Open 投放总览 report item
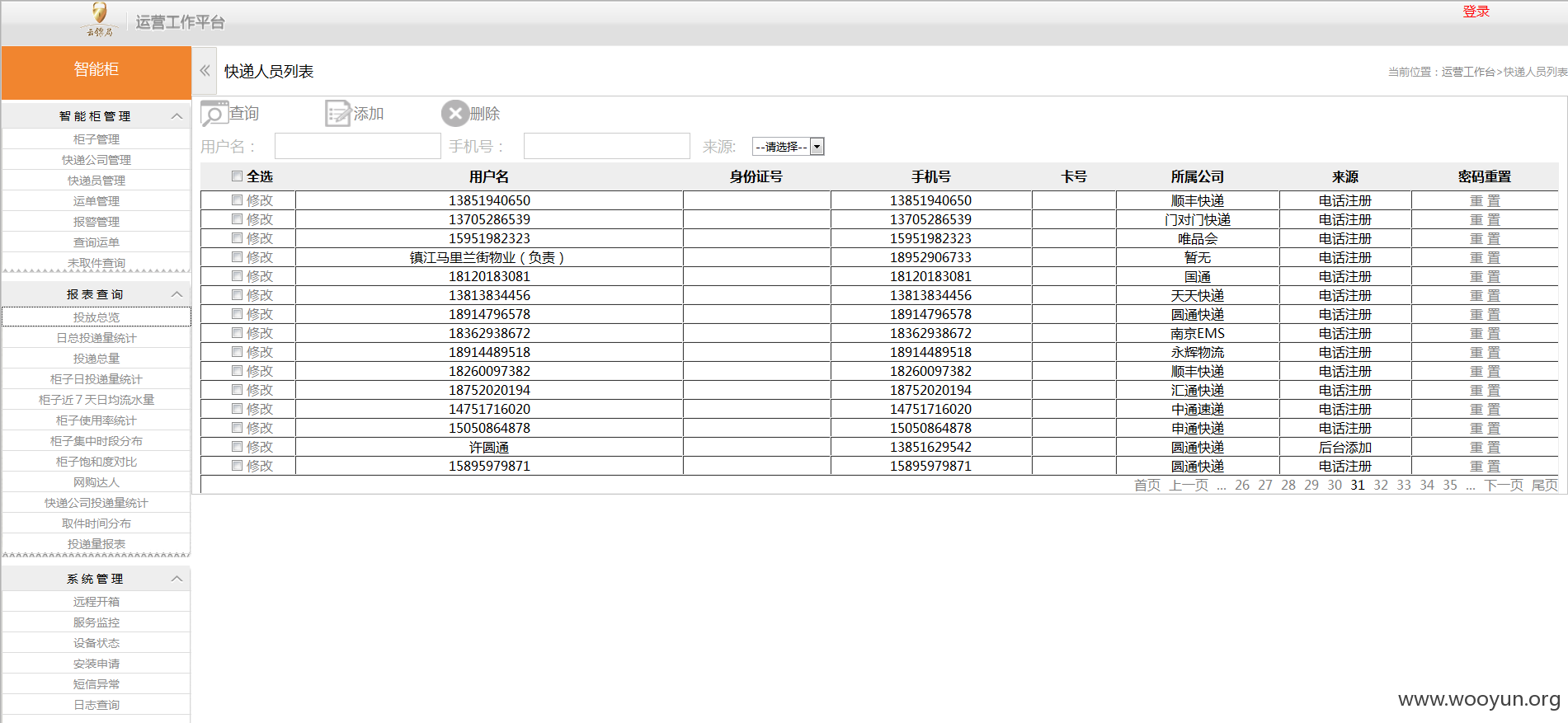Viewport: 1568px width, 723px height. 97,317
